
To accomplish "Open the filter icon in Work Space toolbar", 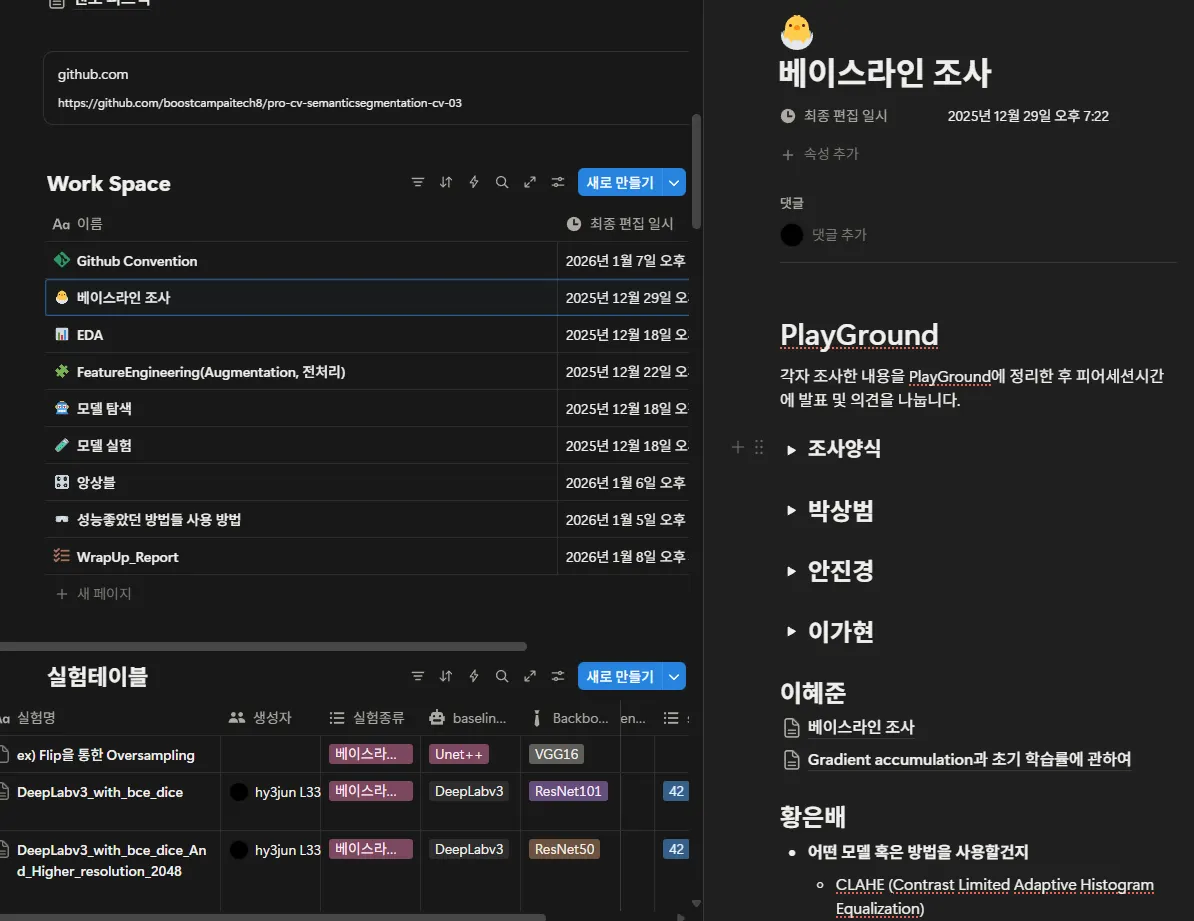I will pos(417,182).
